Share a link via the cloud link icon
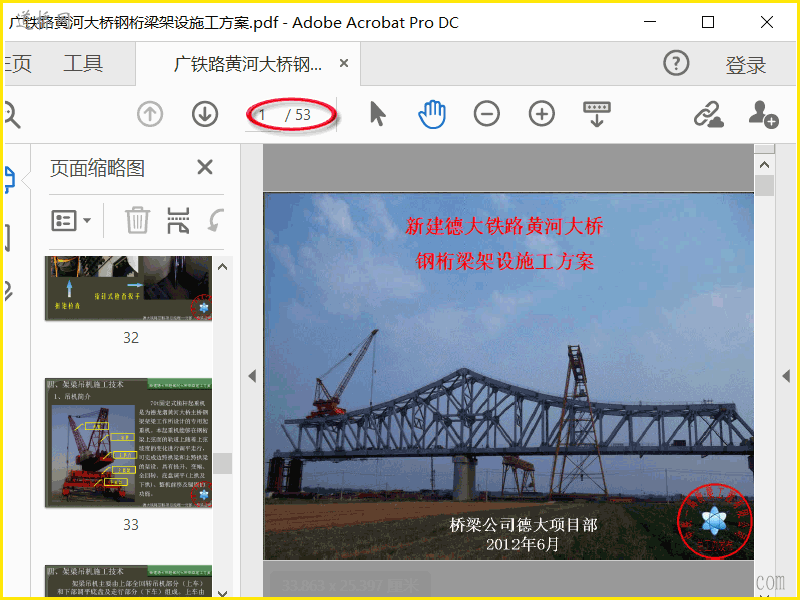Viewport: 800px width, 600px height. pos(709,114)
